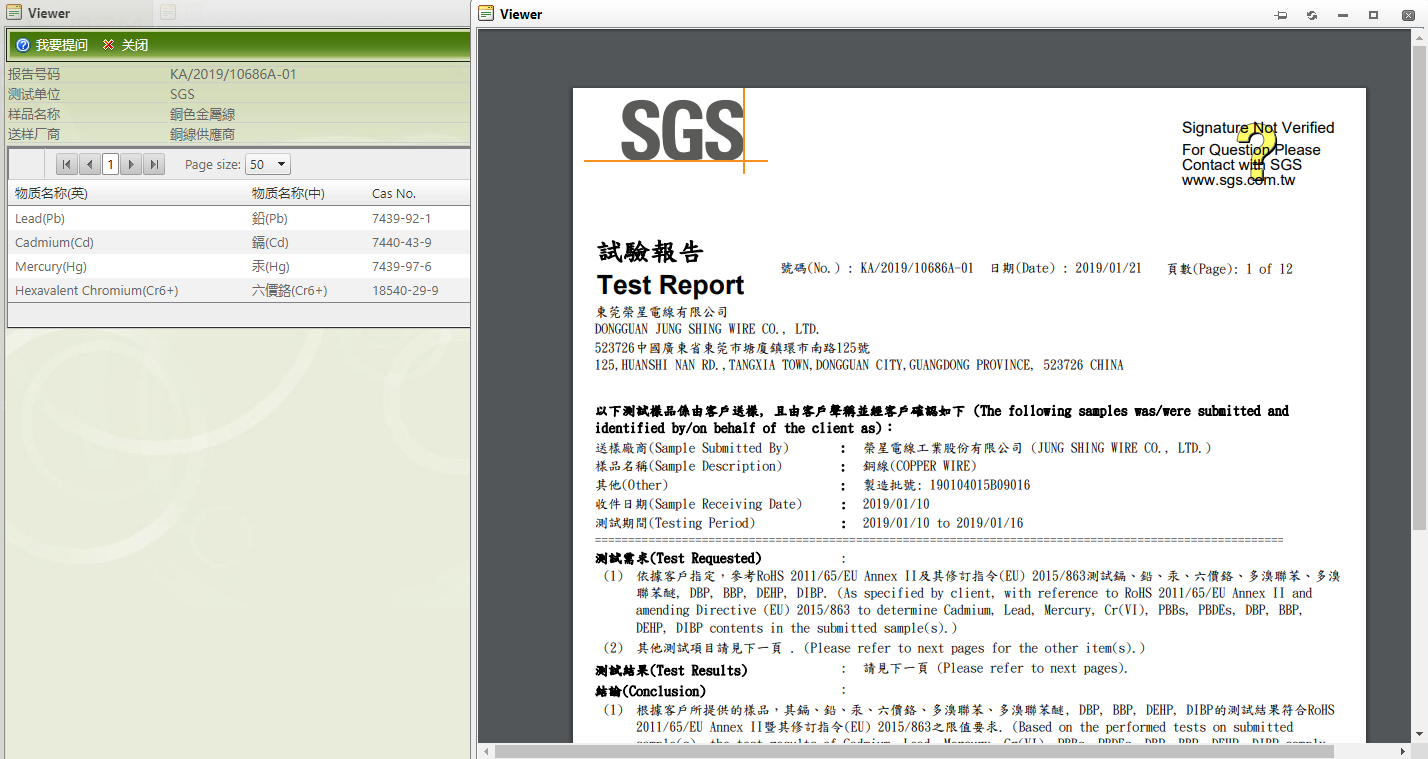Click sample name 銅色金屬線
This screenshot has width=1428, height=759.
[x=203, y=114]
